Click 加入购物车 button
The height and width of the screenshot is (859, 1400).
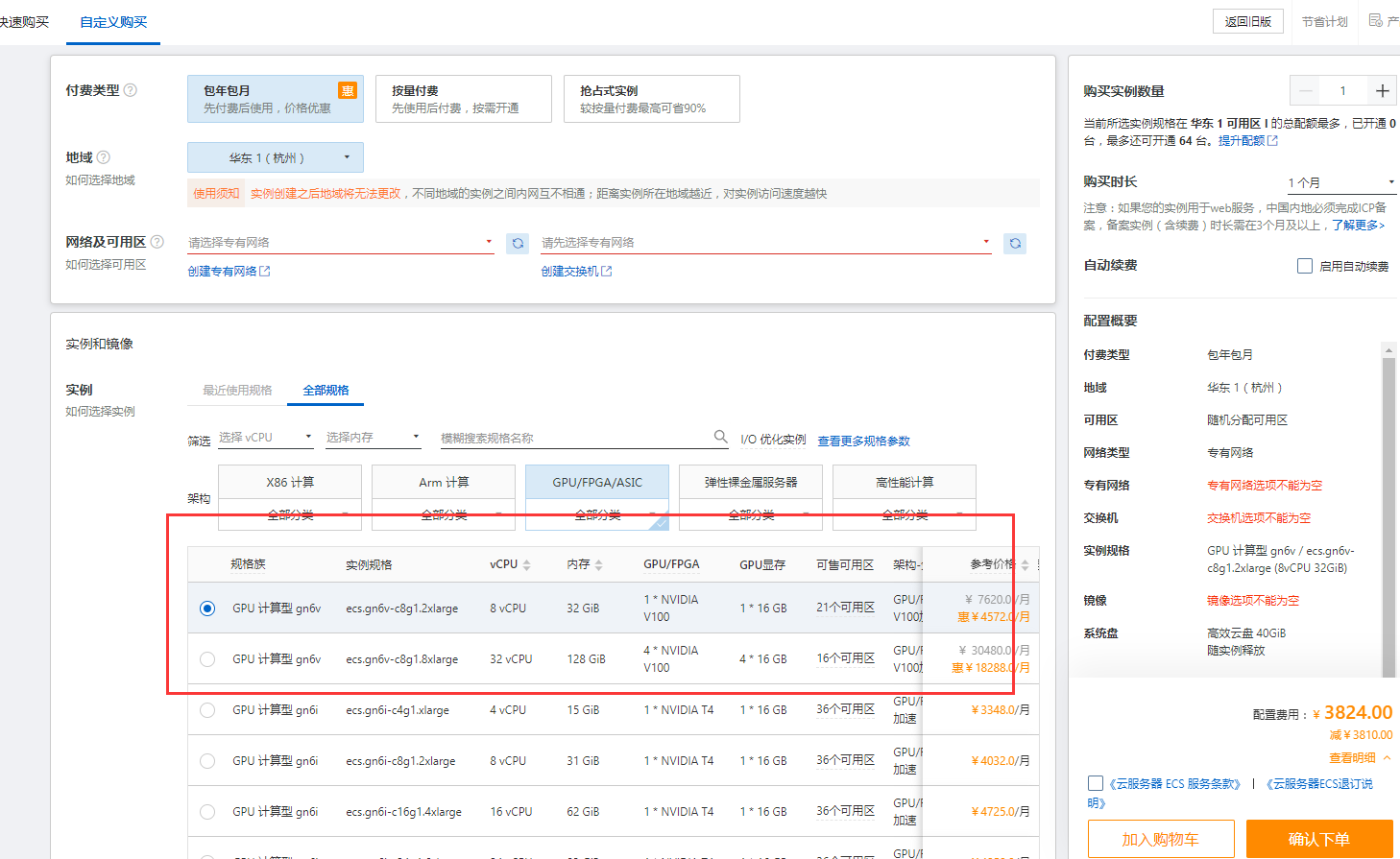[1161, 839]
